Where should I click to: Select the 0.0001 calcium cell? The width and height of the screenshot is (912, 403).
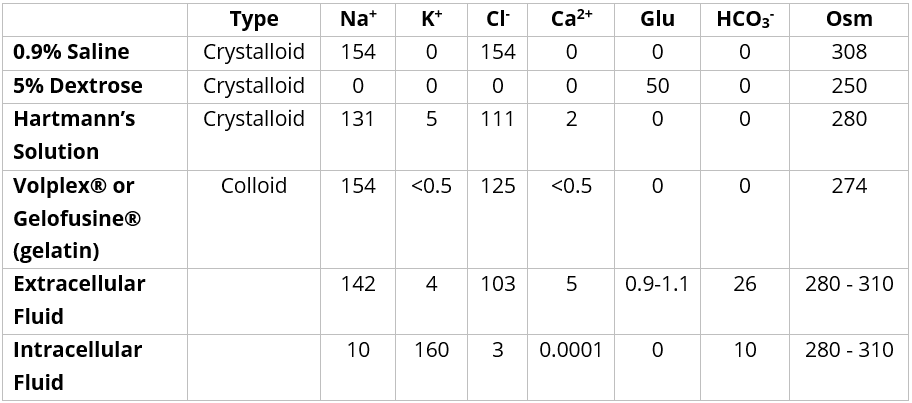click(x=571, y=350)
